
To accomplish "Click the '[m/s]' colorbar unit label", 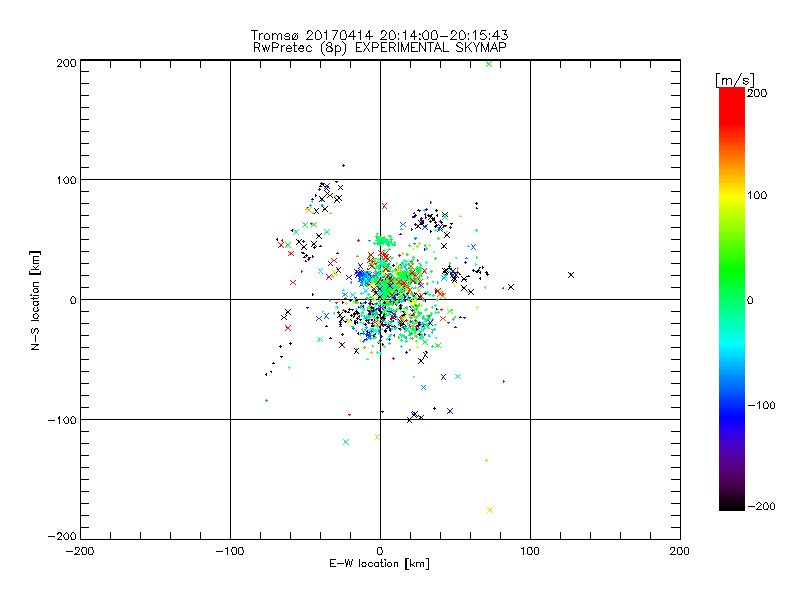I will pos(735,80).
